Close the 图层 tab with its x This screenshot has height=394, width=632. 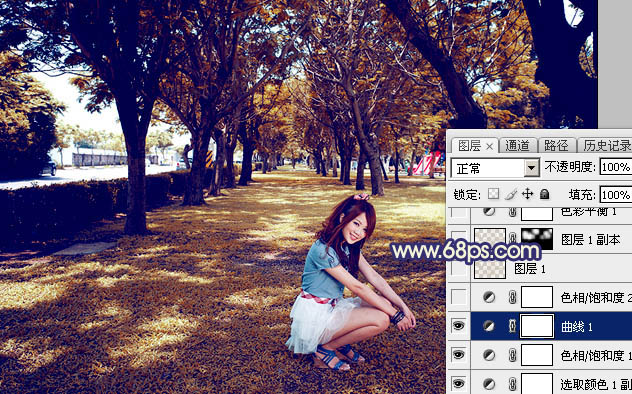[x=489, y=147]
